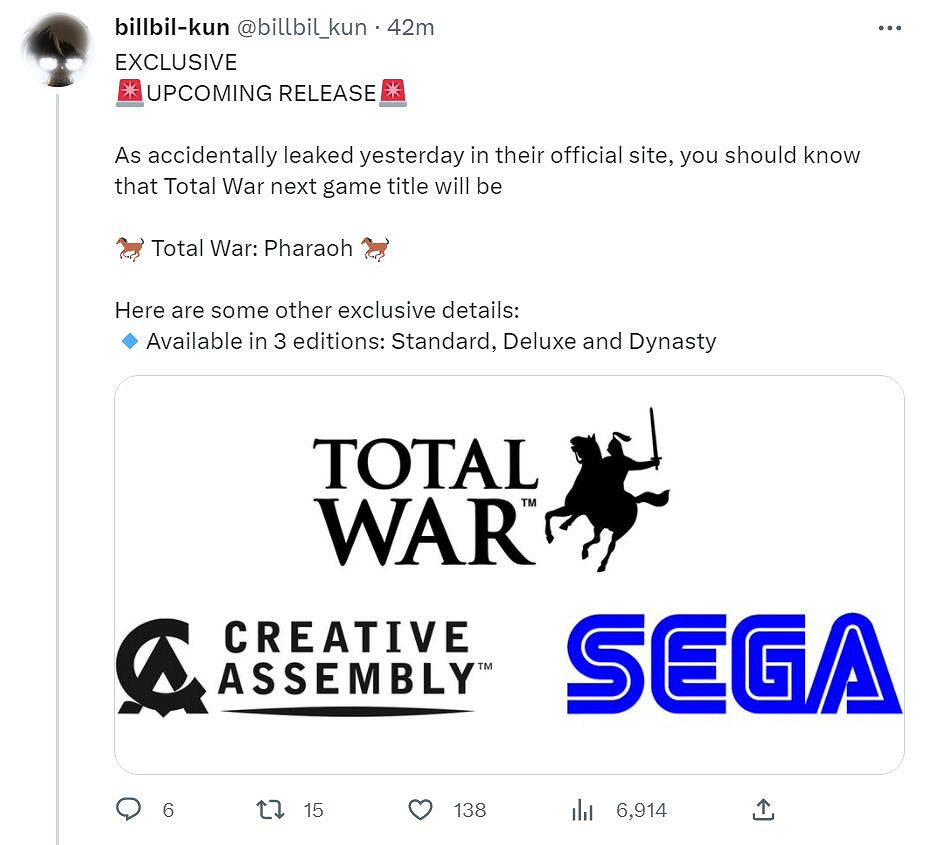This screenshot has height=845, width=927.
Task: Click the reply speech bubble icon
Action: (128, 809)
